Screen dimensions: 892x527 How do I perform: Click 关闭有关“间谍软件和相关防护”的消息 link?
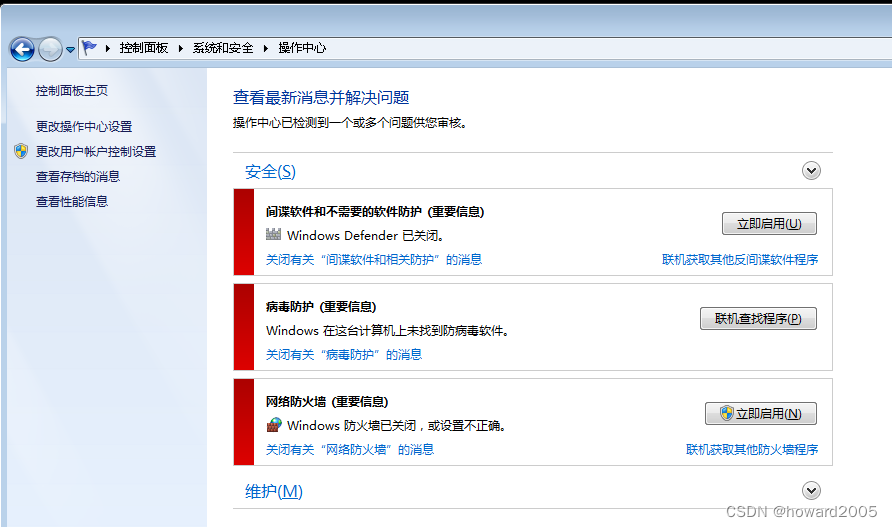[374, 260]
